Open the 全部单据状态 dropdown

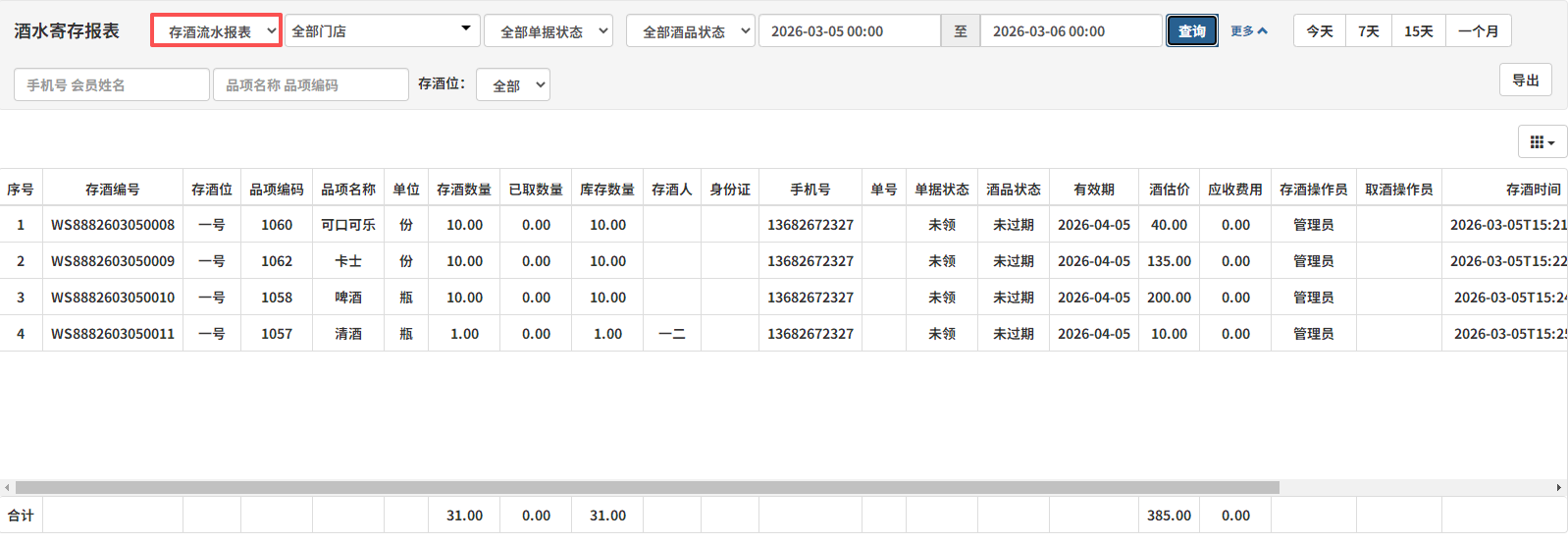549,31
